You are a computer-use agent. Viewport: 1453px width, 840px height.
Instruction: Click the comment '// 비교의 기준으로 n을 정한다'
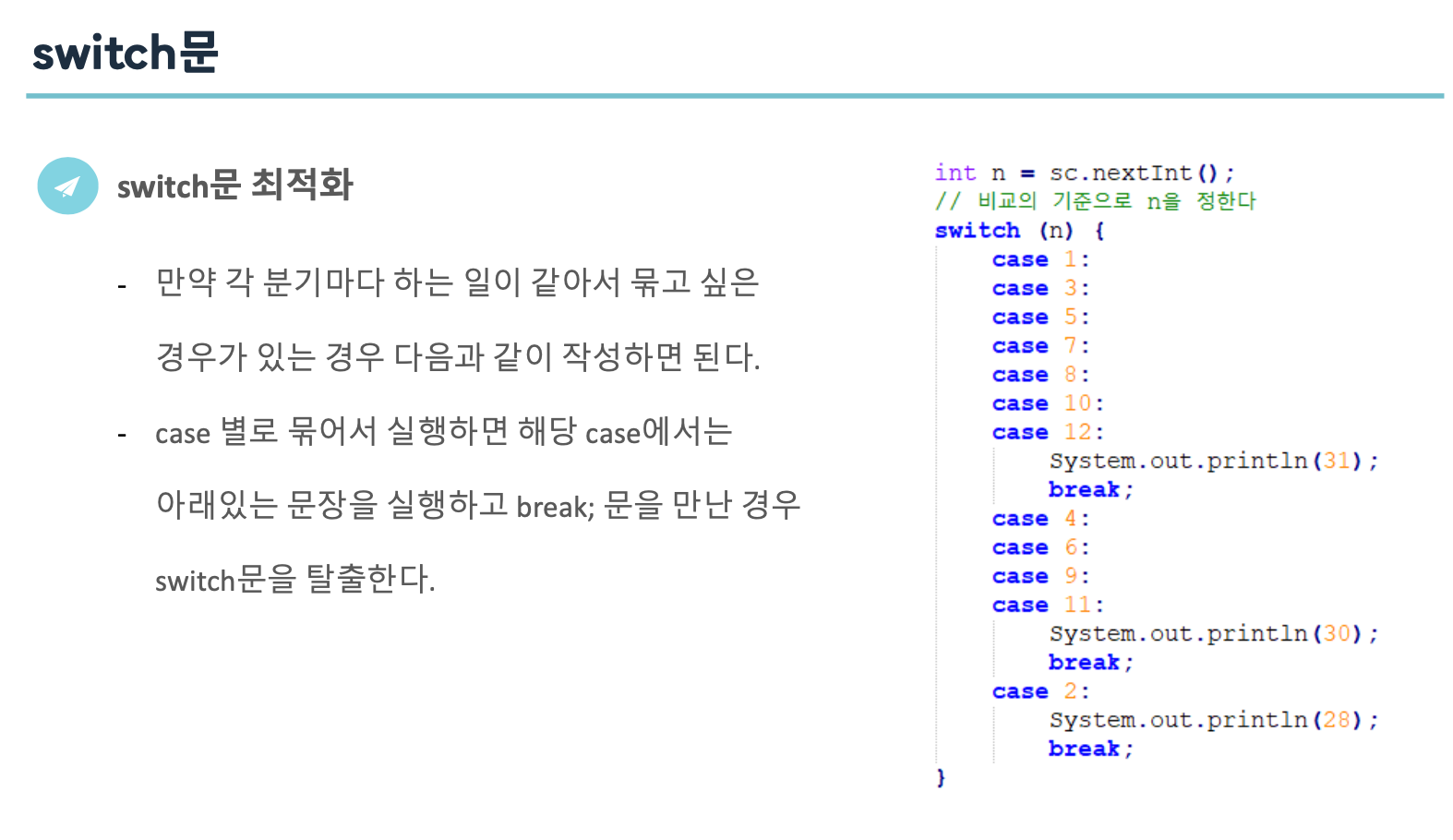tap(1096, 201)
